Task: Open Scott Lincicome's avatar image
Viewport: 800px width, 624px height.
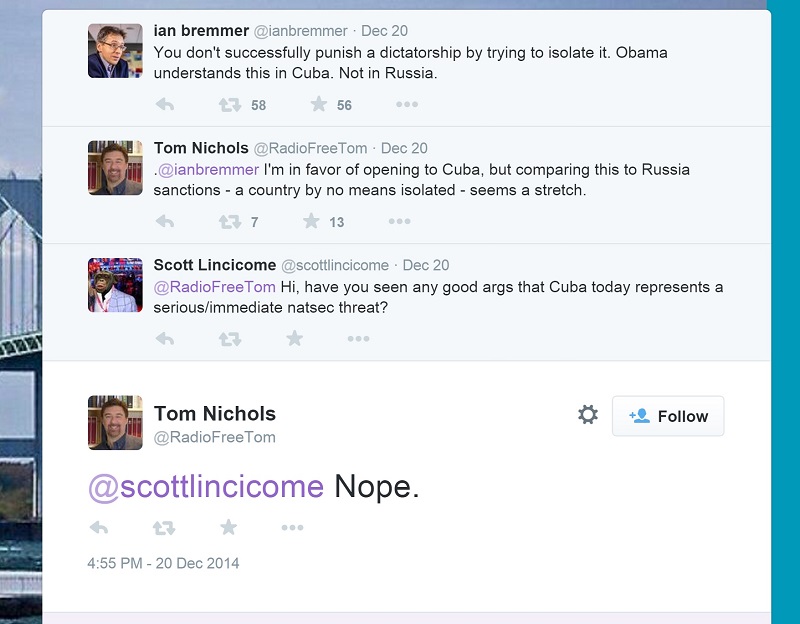Action: pos(115,285)
